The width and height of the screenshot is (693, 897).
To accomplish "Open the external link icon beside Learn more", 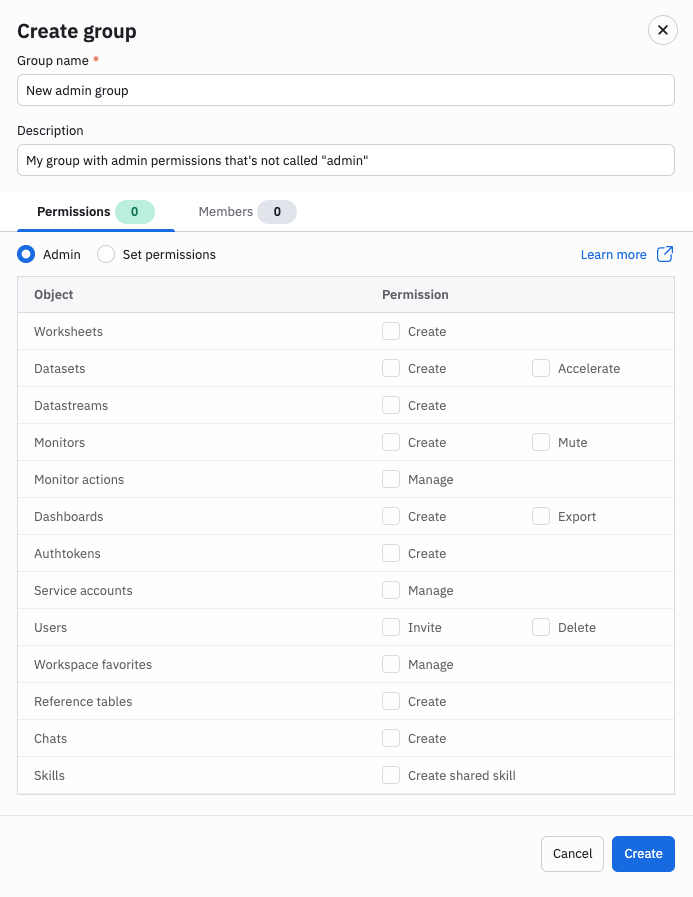I will point(665,254).
